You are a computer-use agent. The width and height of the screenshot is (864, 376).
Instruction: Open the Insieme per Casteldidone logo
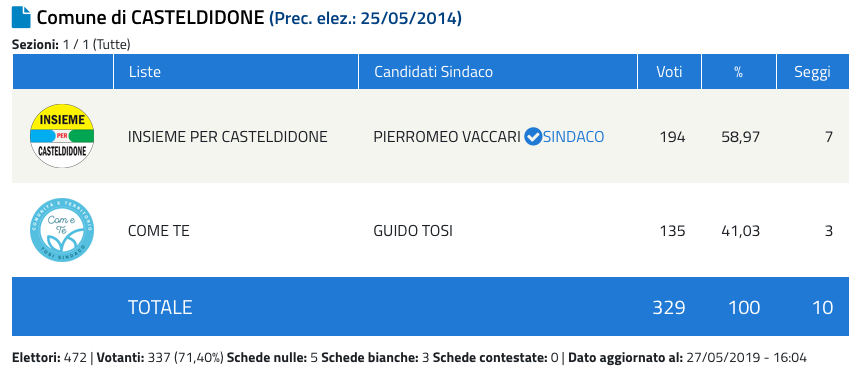[x=62, y=136]
